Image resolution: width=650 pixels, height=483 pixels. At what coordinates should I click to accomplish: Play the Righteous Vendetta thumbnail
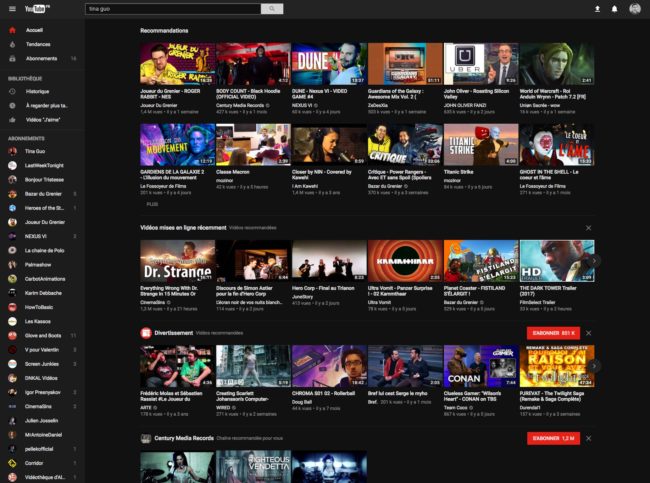253,467
